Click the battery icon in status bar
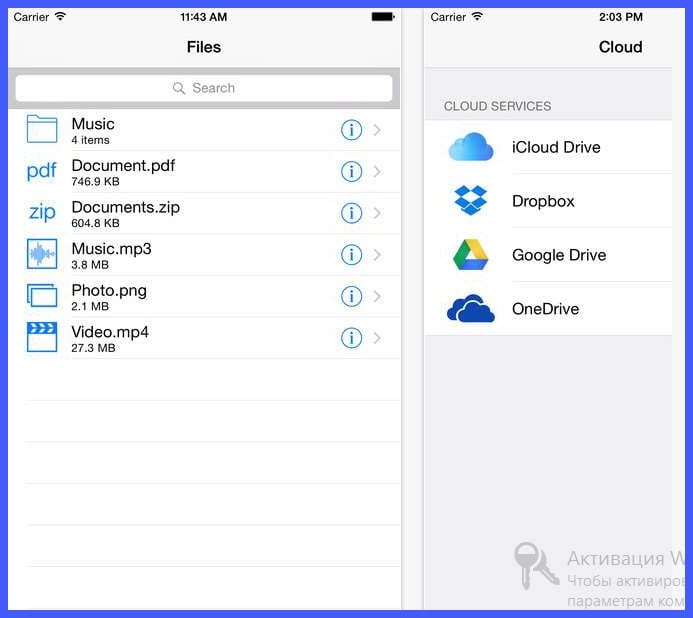This screenshot has width=693, height=618. 383,17
